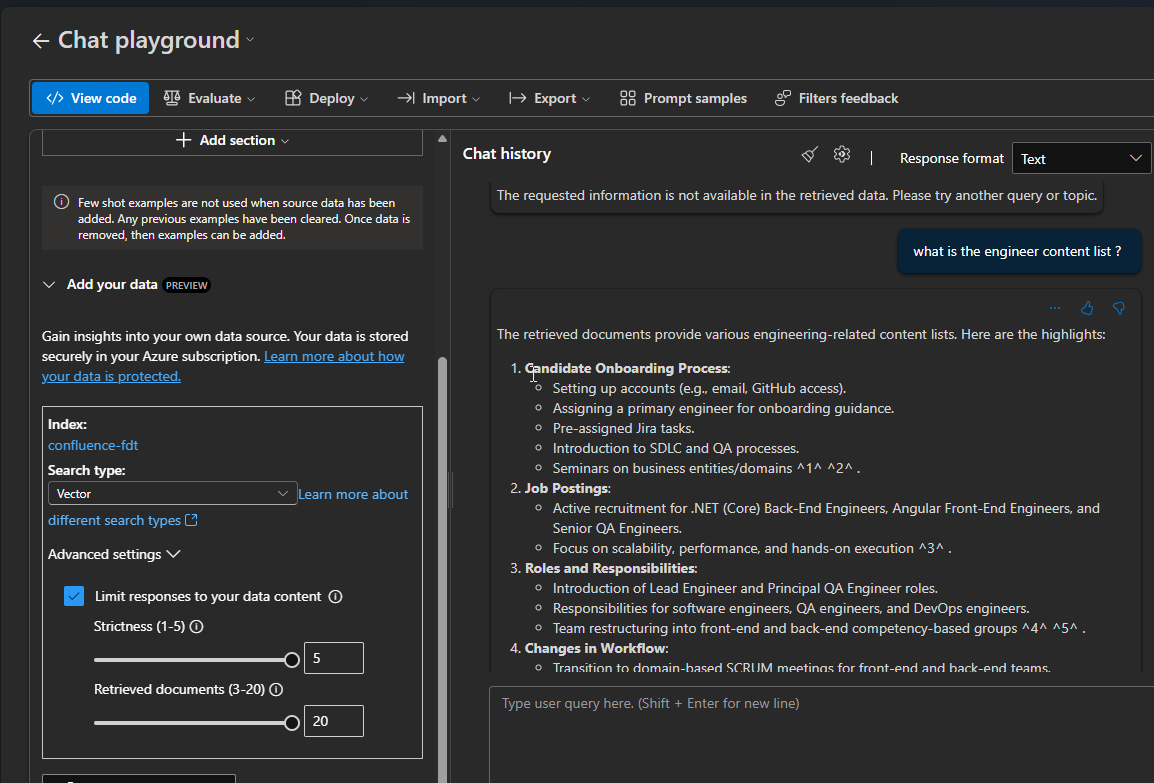Click the user query text box
The width and height of the screenshot is (1154, 783).
coord(821,734)
